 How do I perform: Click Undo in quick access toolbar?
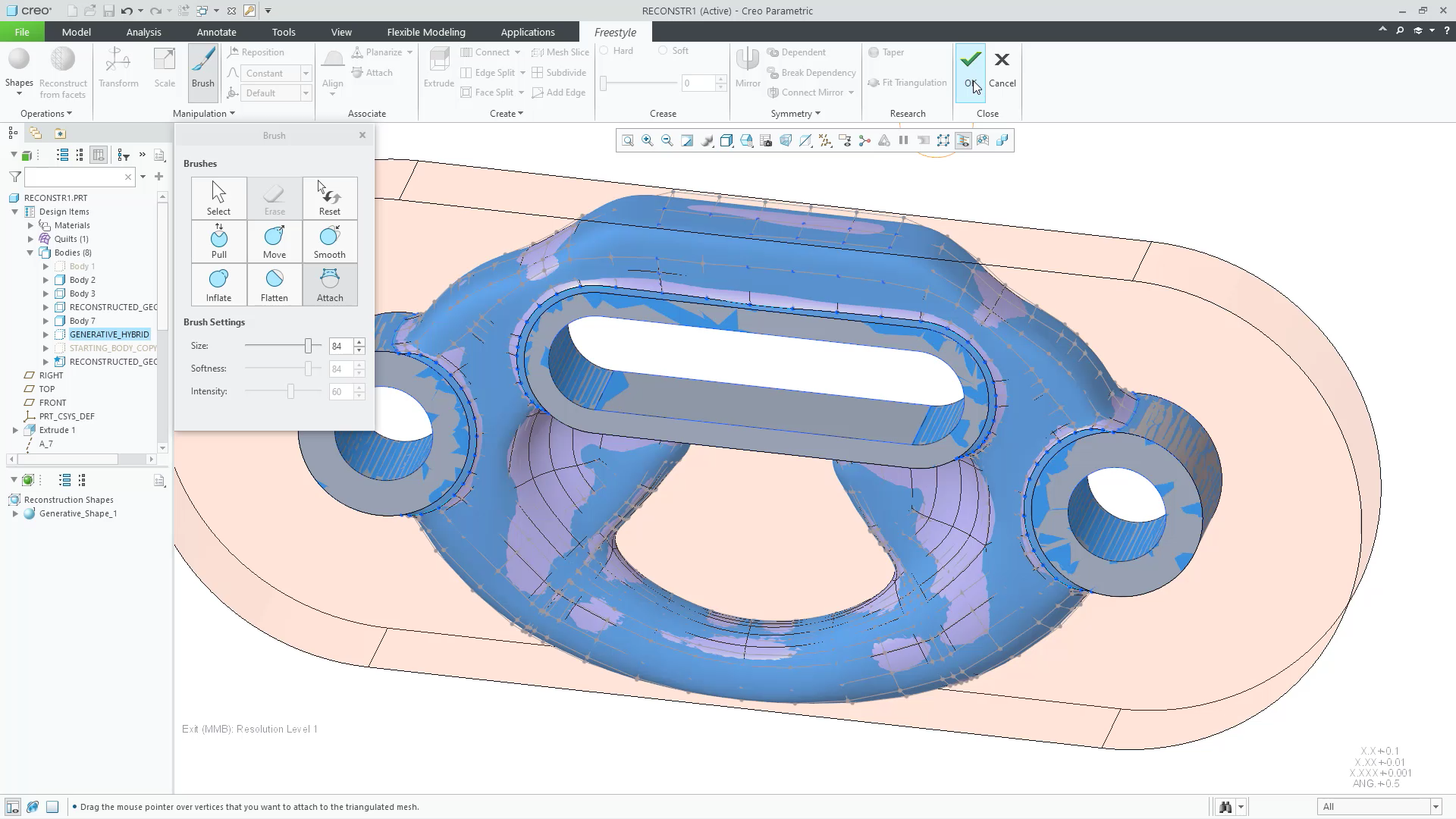tap(127, 11)
